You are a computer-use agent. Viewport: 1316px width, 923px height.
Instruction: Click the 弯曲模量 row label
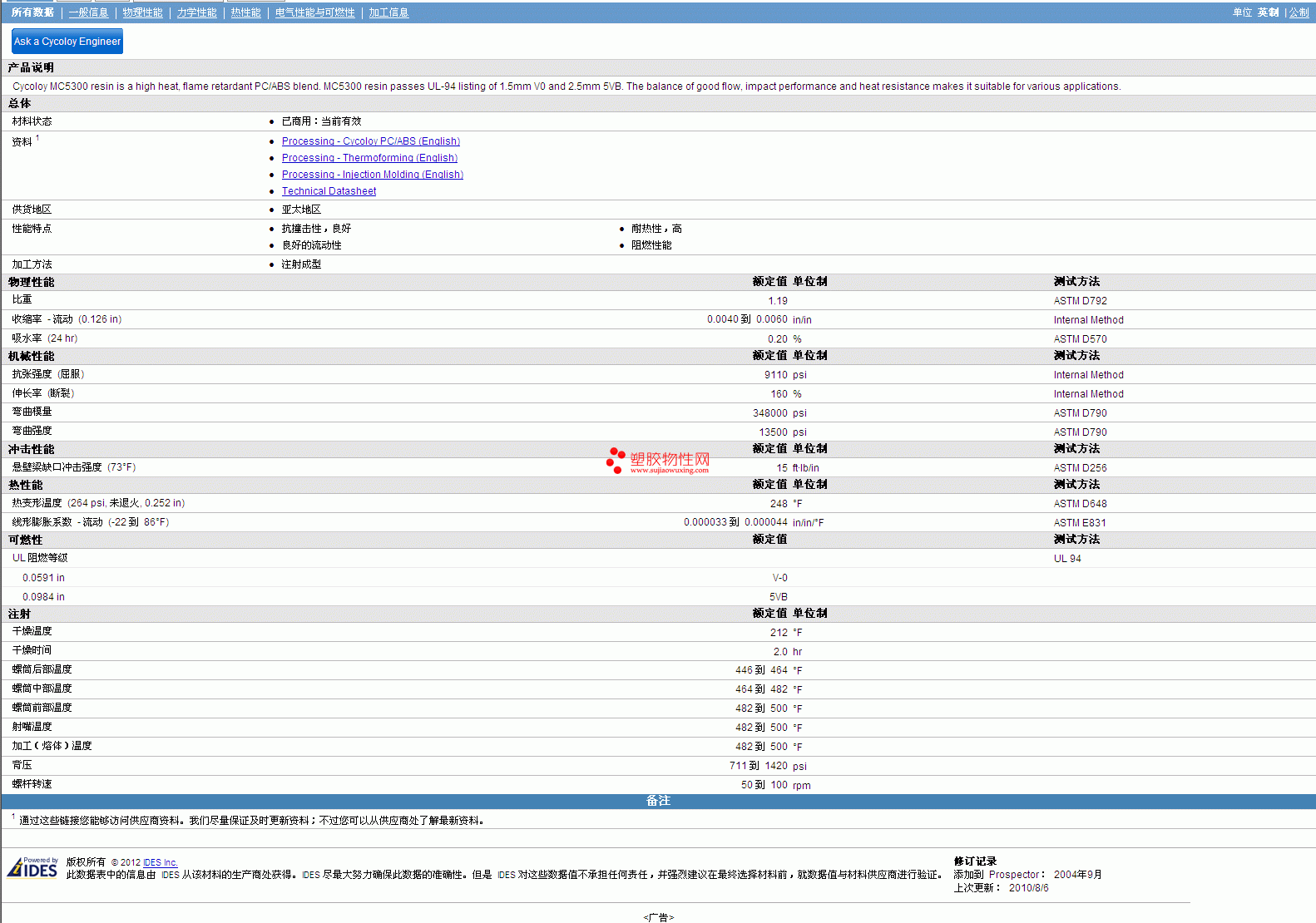click(32, 412)
